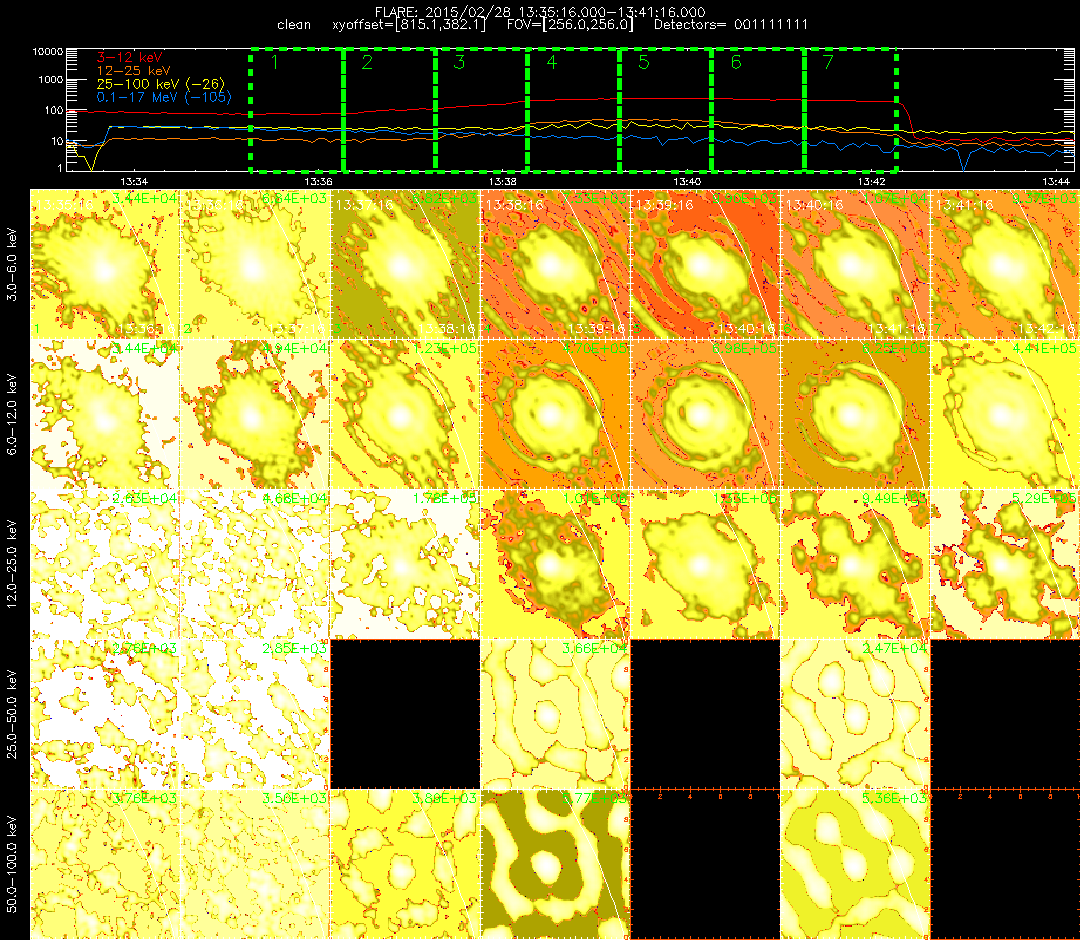Click the '25.0-50.0 keV' row label
This screenshot has height=940, width=1080.
12,714
